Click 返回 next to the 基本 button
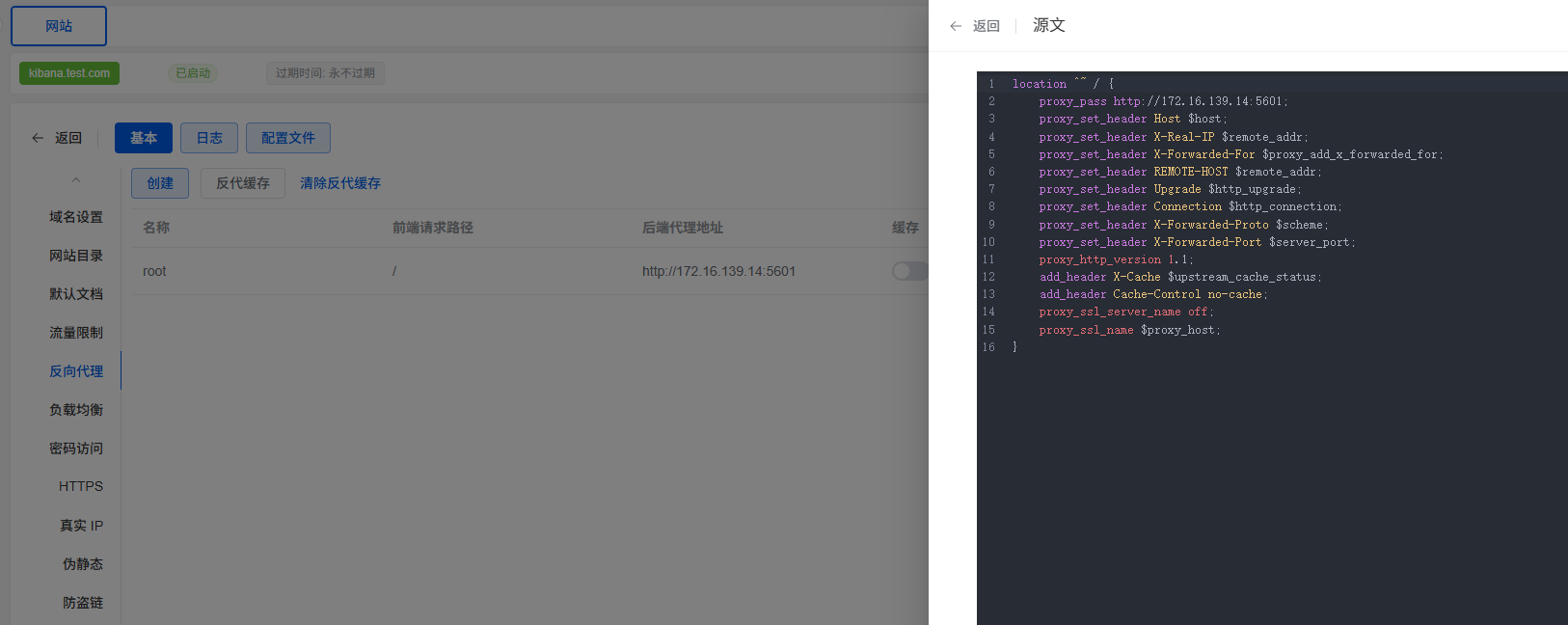Viewport: 1568px width, 625px height. click(68, 138)
